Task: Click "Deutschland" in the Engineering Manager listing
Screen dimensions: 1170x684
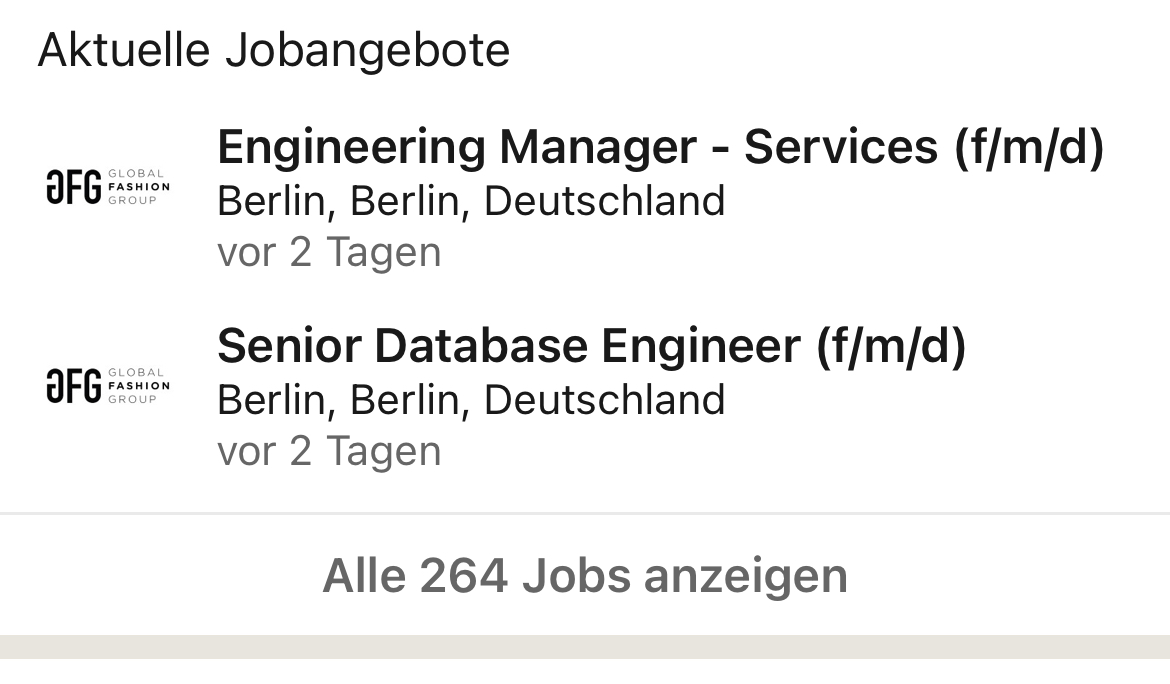Action: [604, 201]
